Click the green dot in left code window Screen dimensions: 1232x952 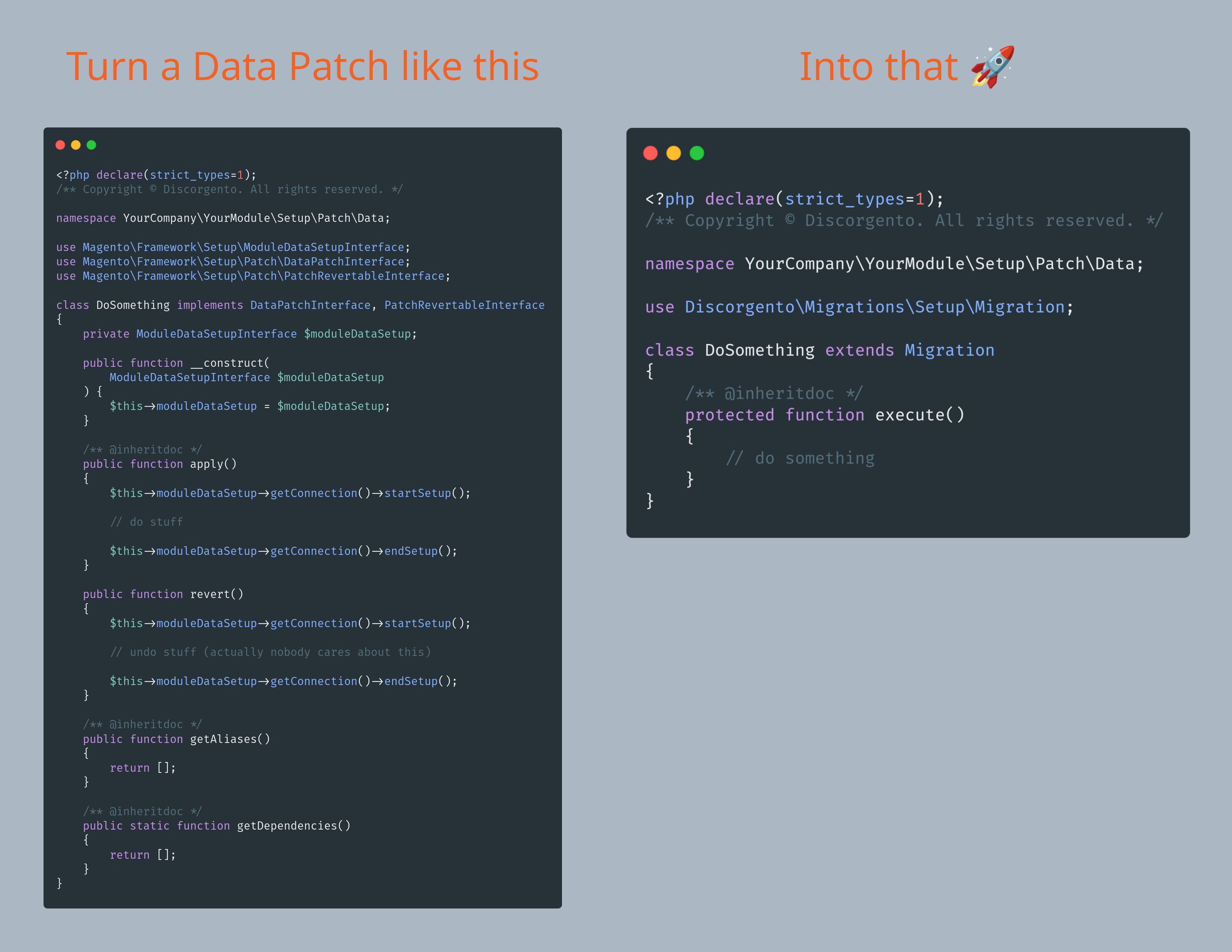pyautogui.click(x=91, y=145)
